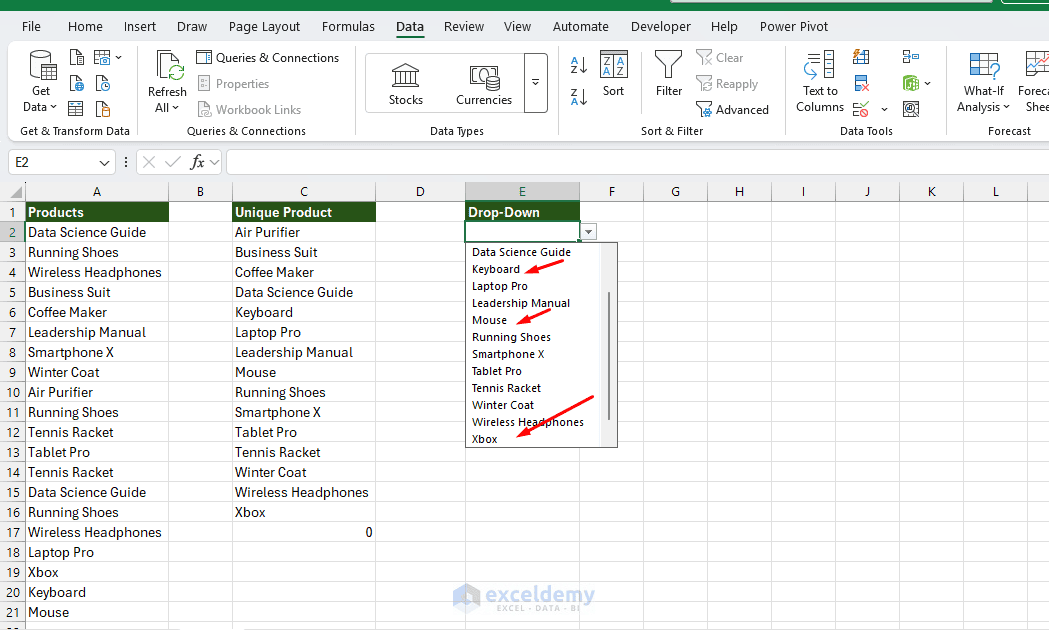
Task: Insert the Stocks data type
Action: tap(405, 84)
